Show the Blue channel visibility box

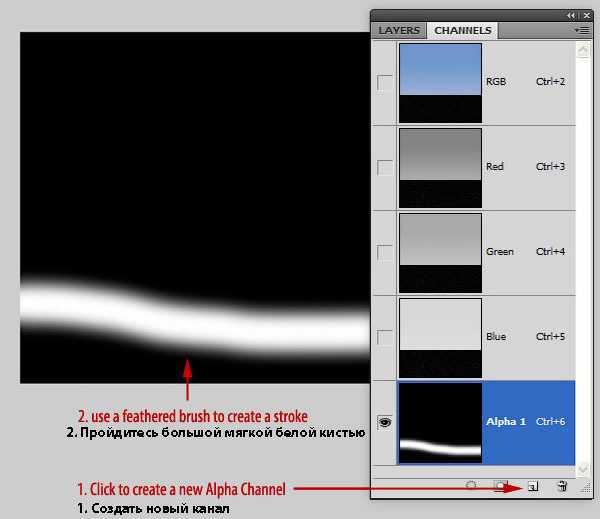tap(385, 337)
